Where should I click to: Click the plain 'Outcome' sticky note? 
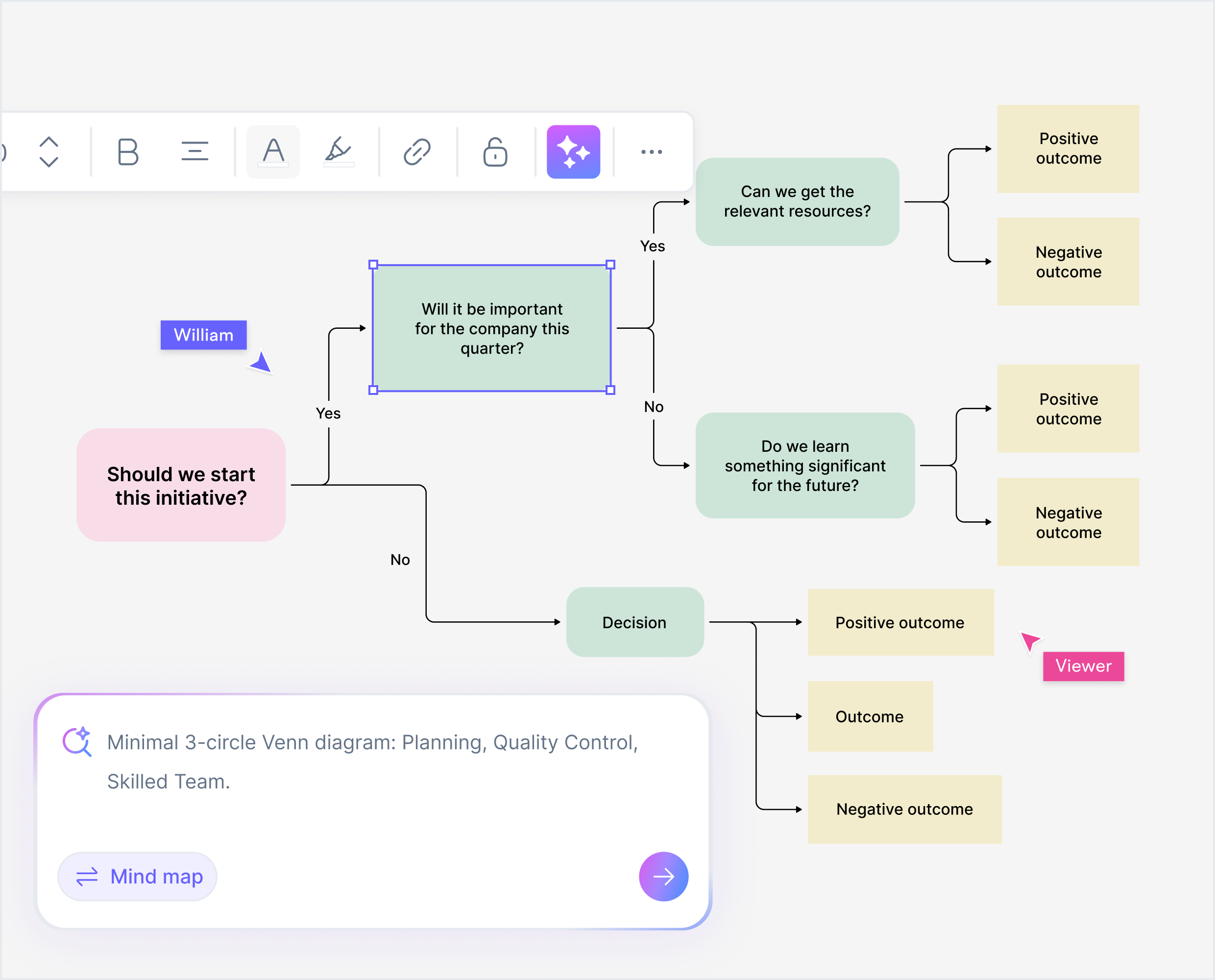click(870, 716)
